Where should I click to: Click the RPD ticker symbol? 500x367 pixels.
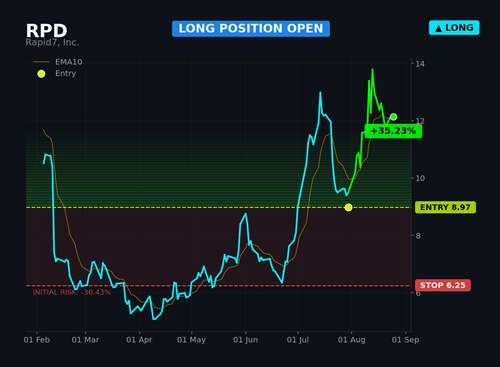pos(46,31)
